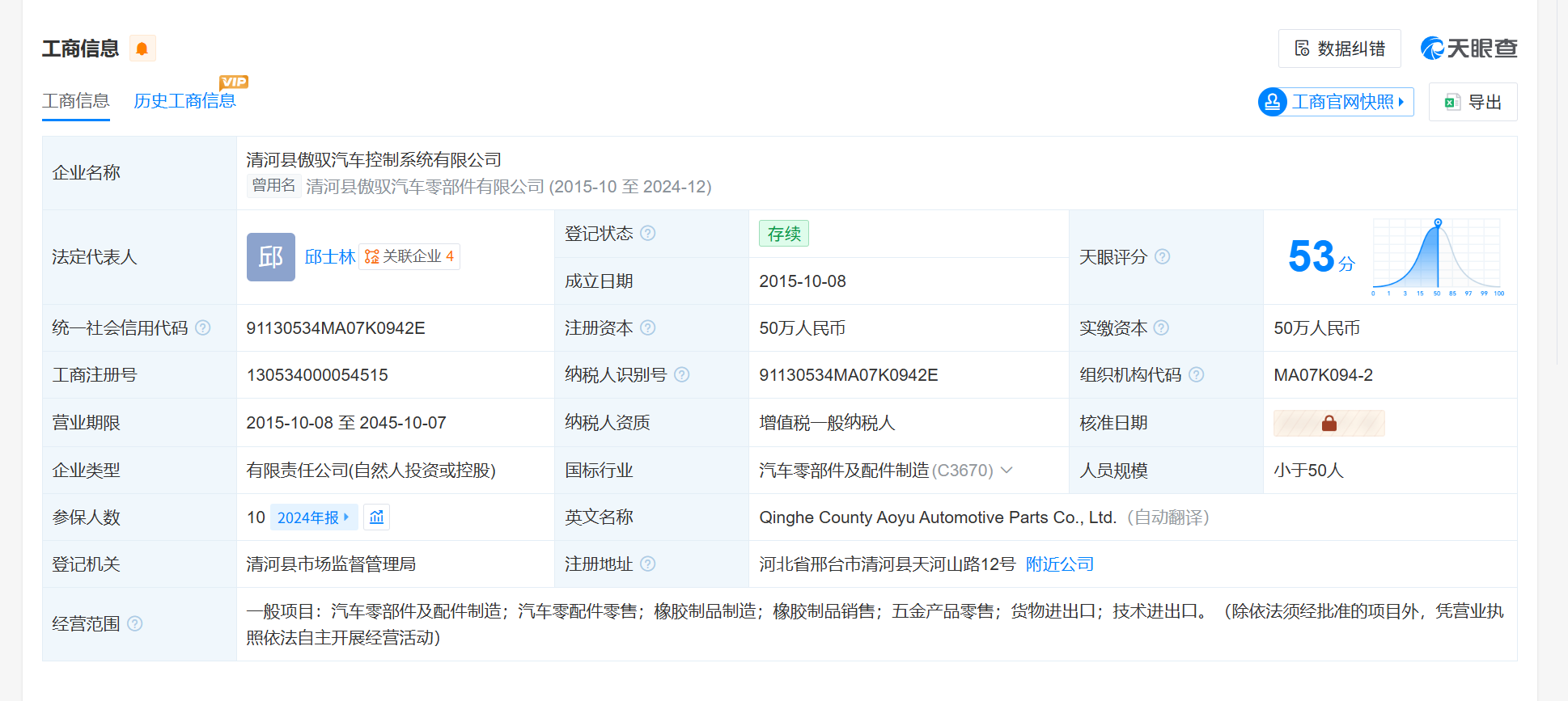
Task: Open 邱士林 profile link
Action: coord(330,257)
